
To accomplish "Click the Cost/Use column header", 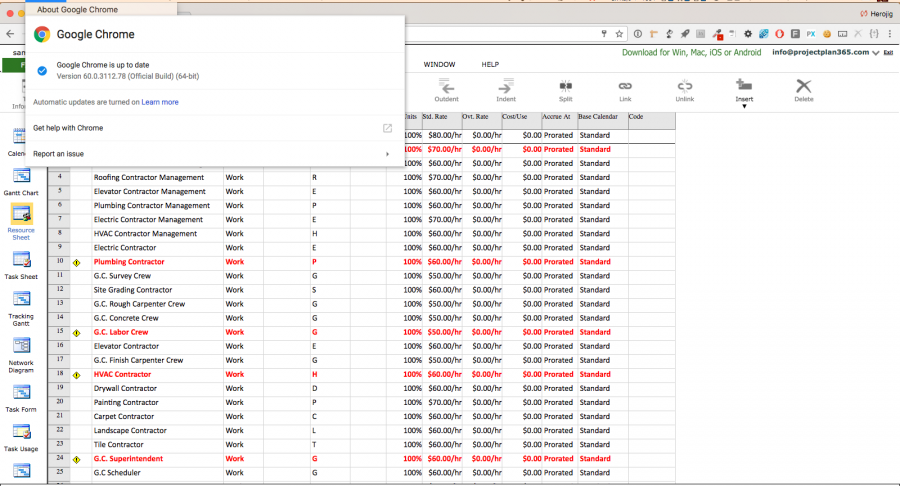I will click(522, 120).
